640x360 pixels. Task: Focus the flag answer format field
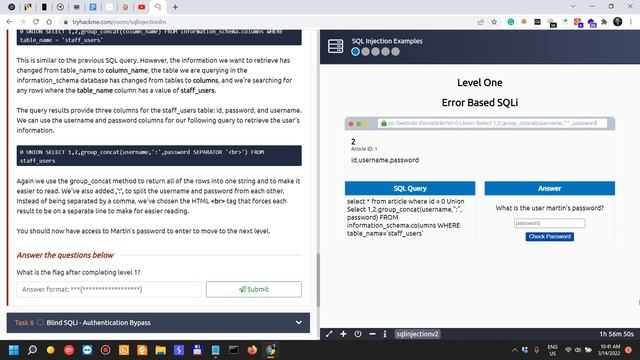coord(109,289)
